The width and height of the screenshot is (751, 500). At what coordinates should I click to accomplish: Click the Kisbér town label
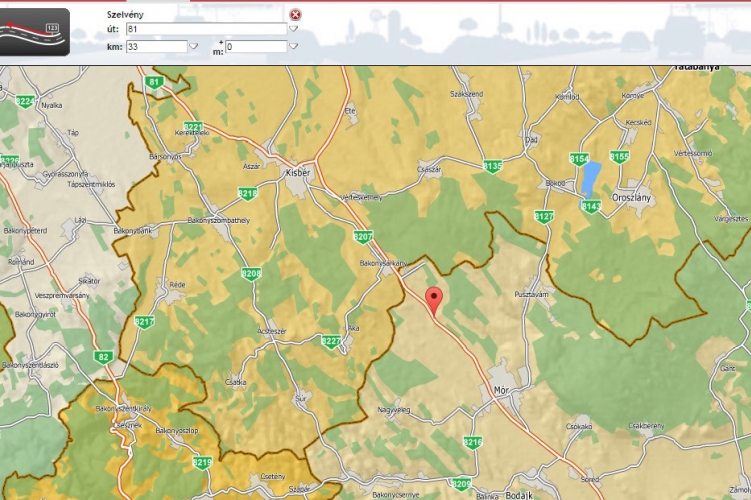(x=298, y=171)
